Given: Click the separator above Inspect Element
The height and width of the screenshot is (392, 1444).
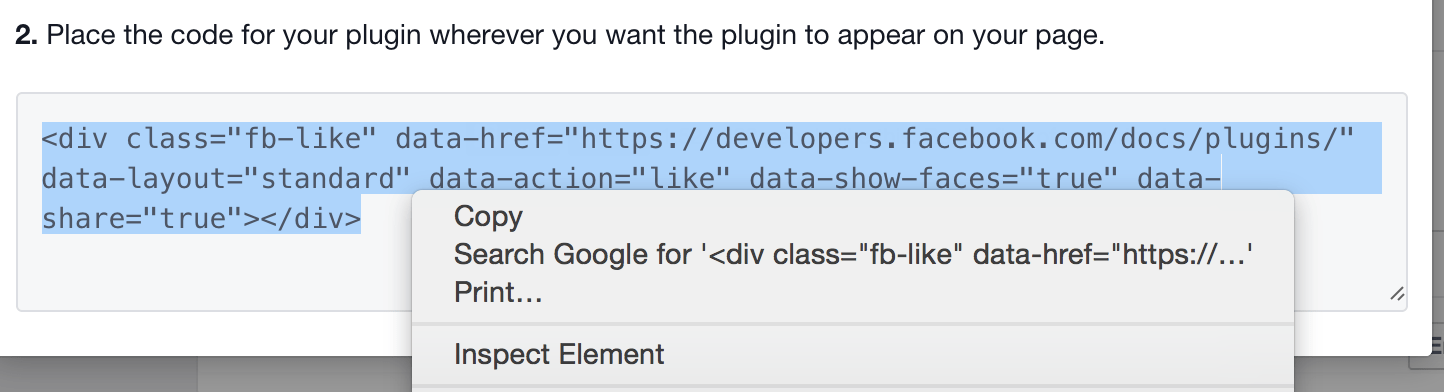Looking at the screenshot, I should (x=853, y=323).
